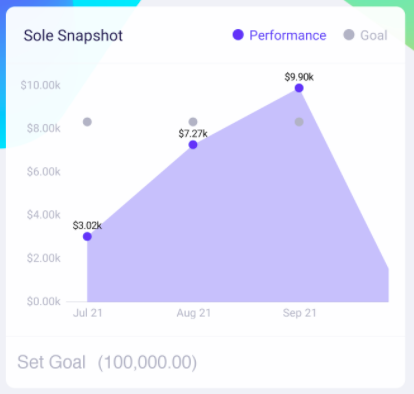Click the purple Performance legend dot
This screenshot has height=394, width=414.
tap(238, 35)
